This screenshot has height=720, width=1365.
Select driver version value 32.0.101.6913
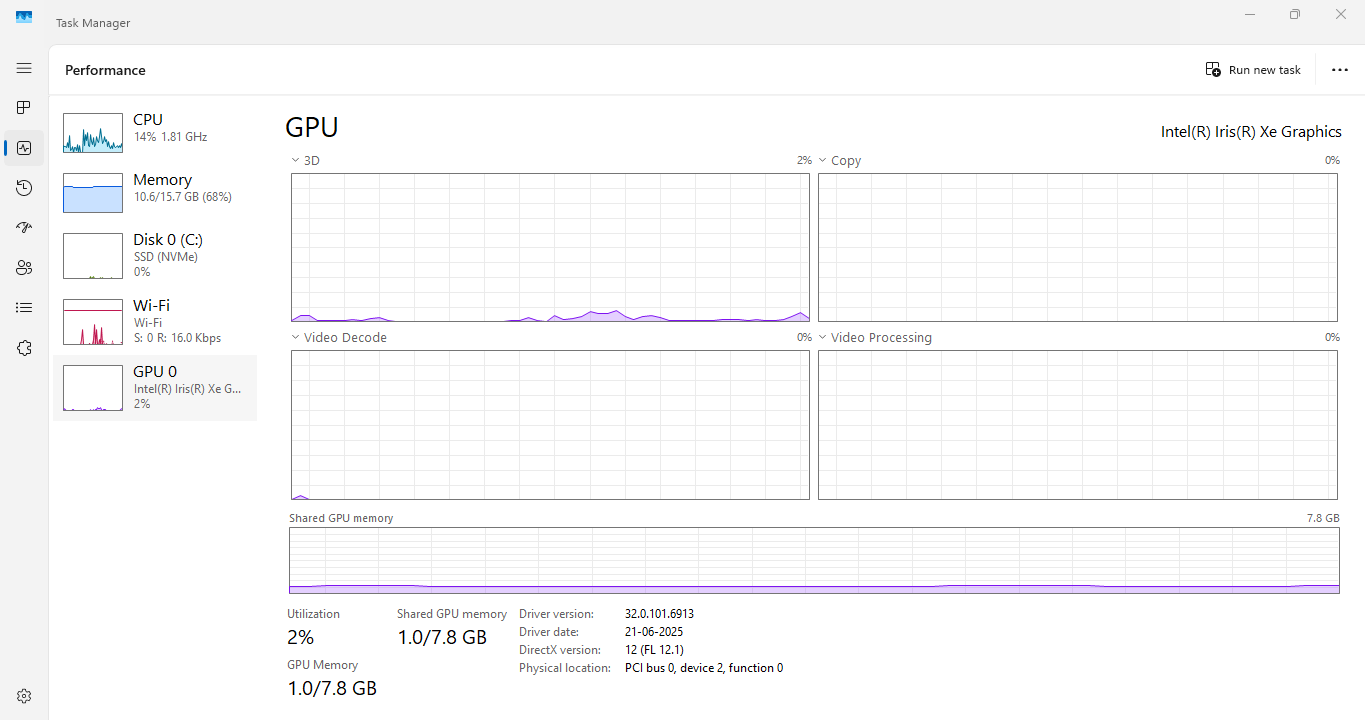pyautogui.click(x=659, y=614)
